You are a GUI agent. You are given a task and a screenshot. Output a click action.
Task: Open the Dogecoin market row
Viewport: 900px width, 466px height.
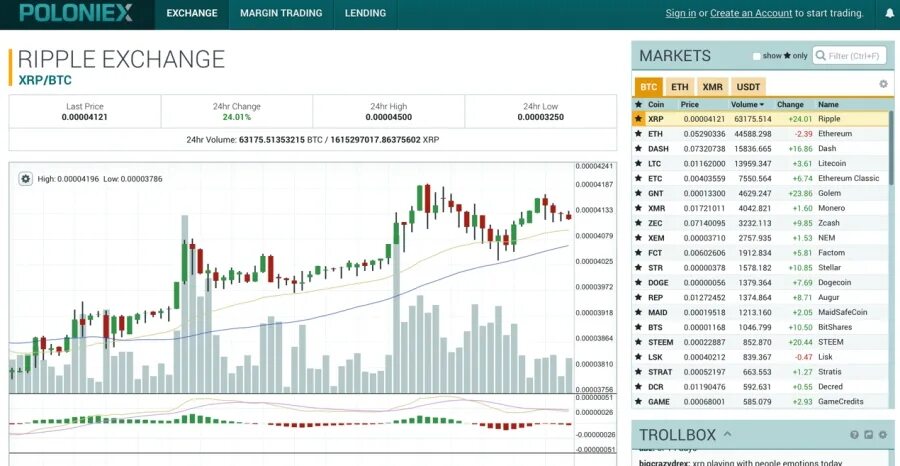point(760,283)
